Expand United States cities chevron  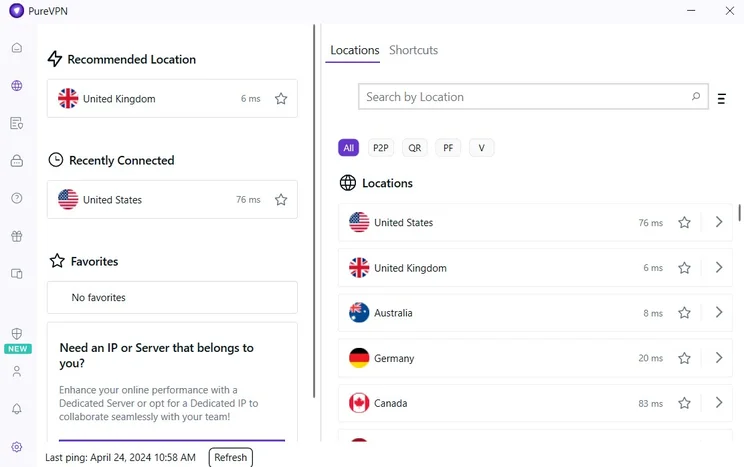point(719,222)
